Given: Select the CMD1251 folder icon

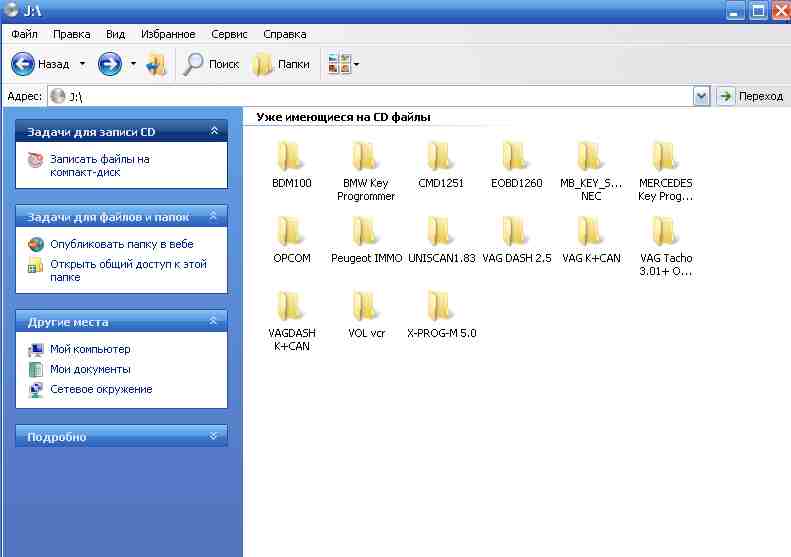Looking at the screenshot, I should tap(440, 156).
